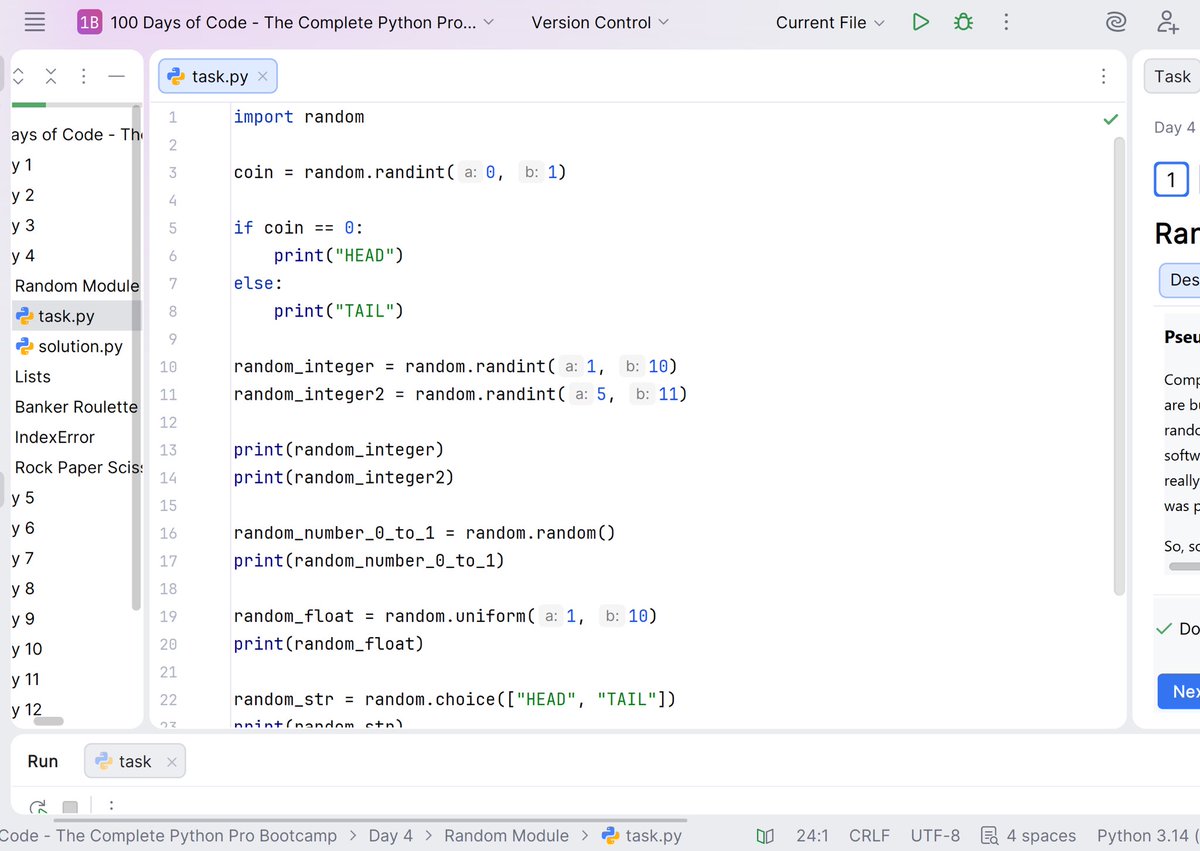The height and width of the screenshot is (851, 1200).
Task: Click the task description horizontal scrollbar
Action: point(1185,567)
